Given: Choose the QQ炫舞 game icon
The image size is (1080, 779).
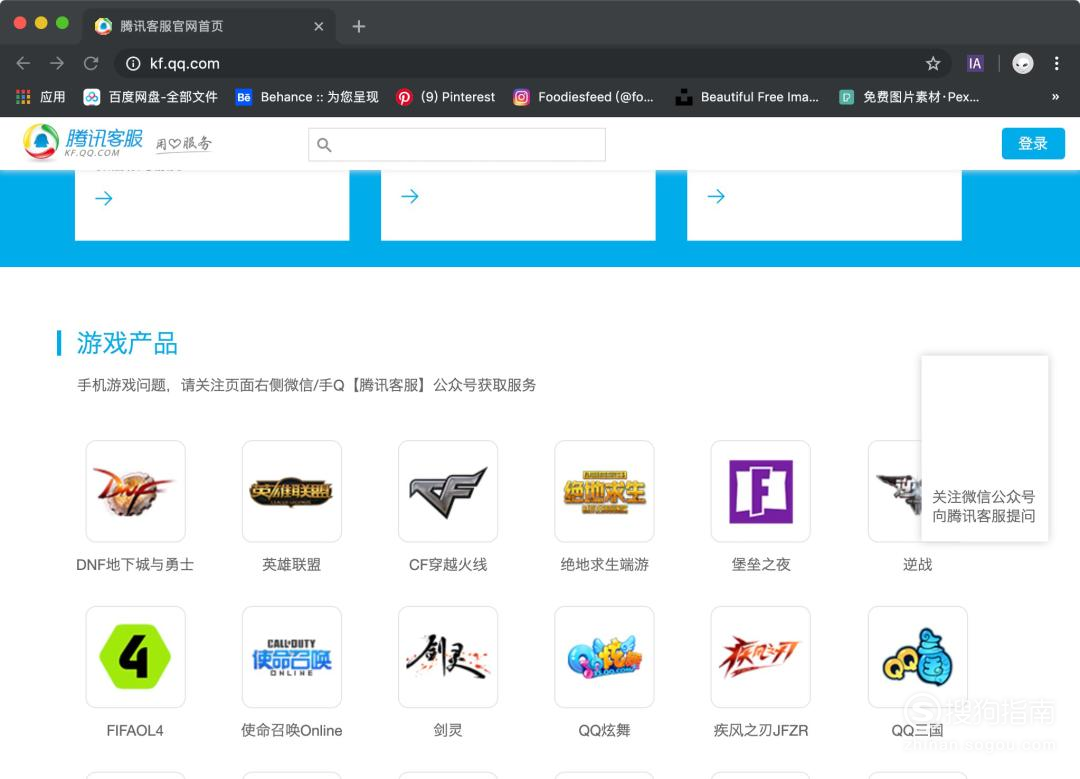Looking at the screenshot, I should point(604,657).
